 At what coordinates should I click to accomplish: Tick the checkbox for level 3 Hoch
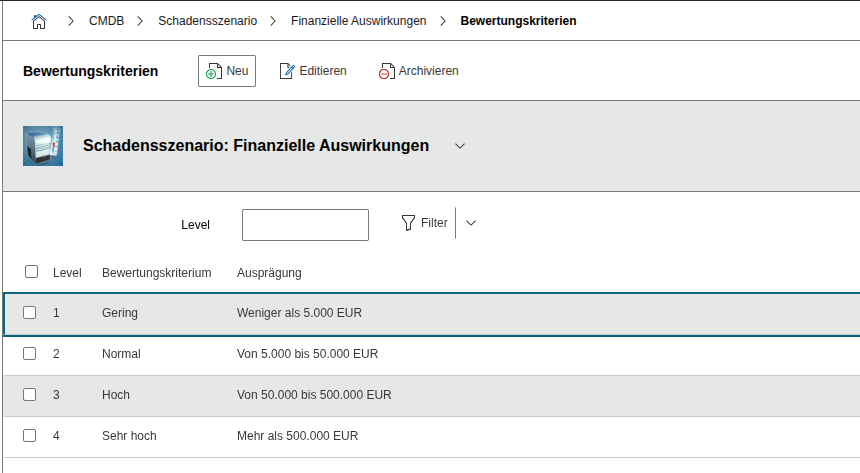30,395
